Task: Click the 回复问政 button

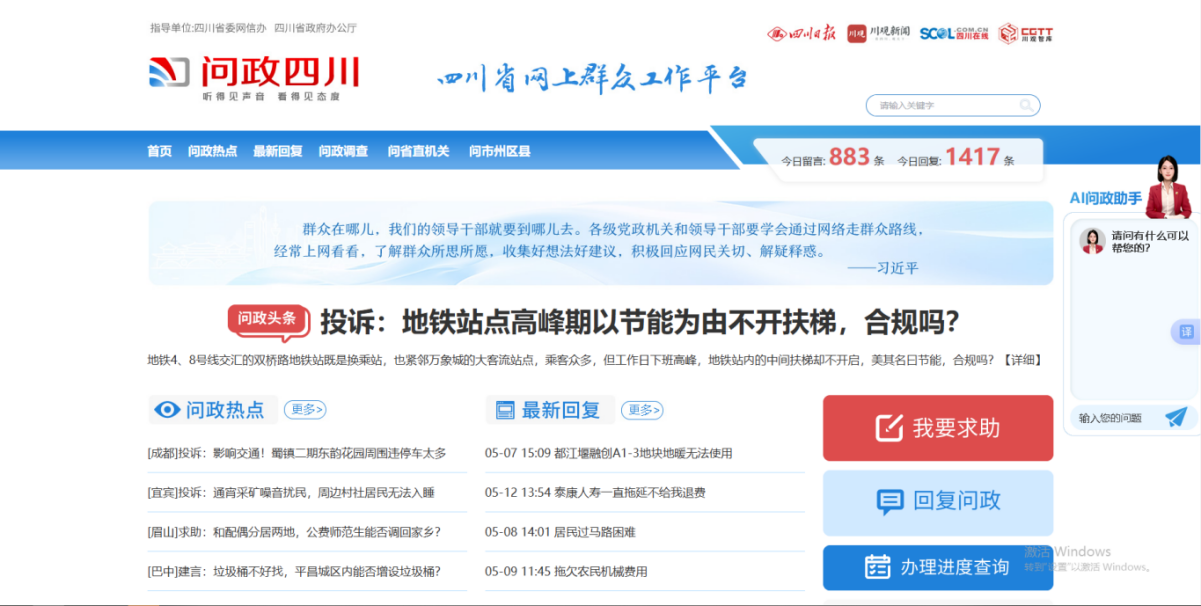Action: pyautogui.click(x=937, y=501)
